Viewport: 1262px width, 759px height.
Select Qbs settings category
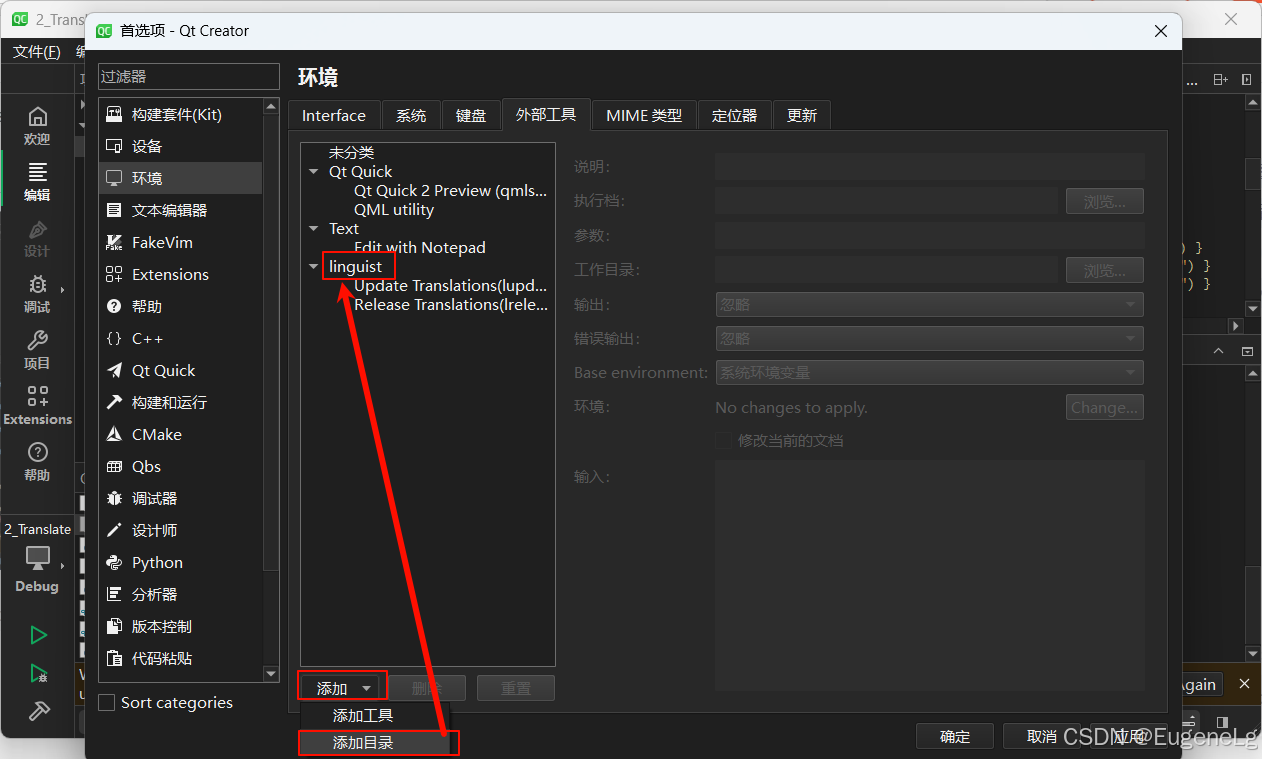[181, 466]
